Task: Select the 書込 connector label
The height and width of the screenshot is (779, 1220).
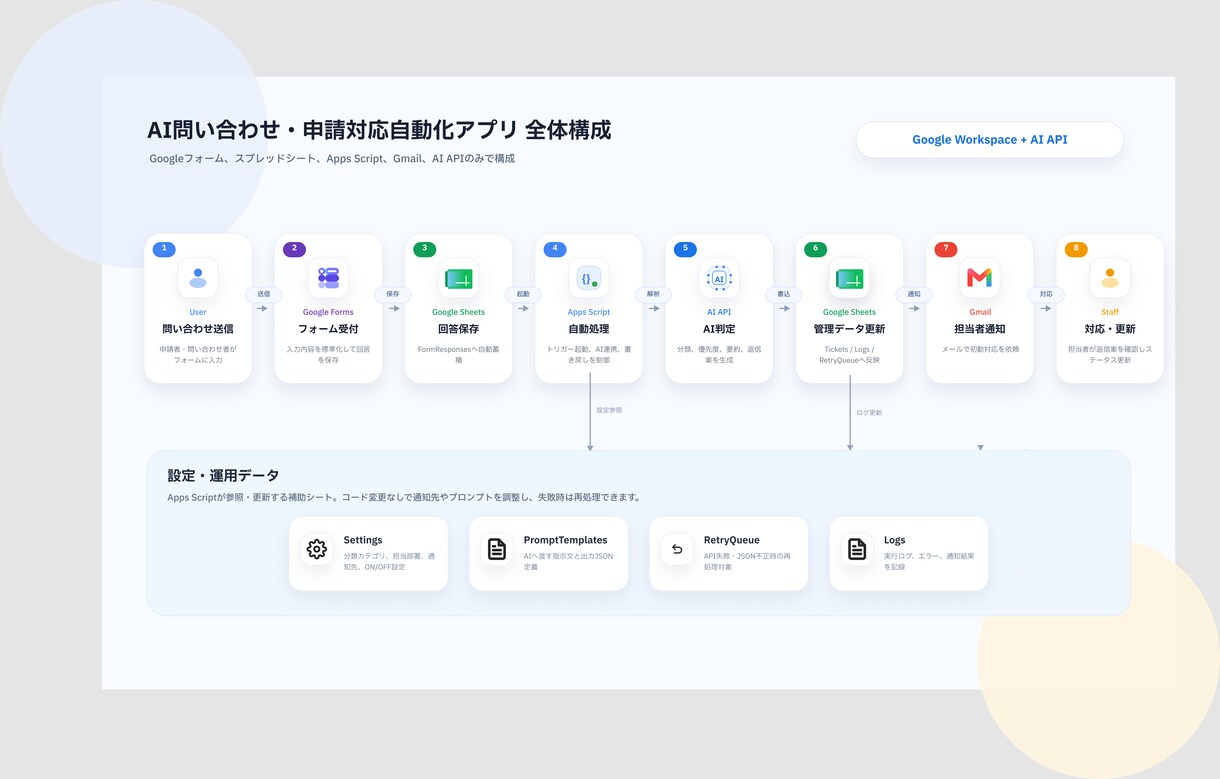Action: [x=784, y=295]
